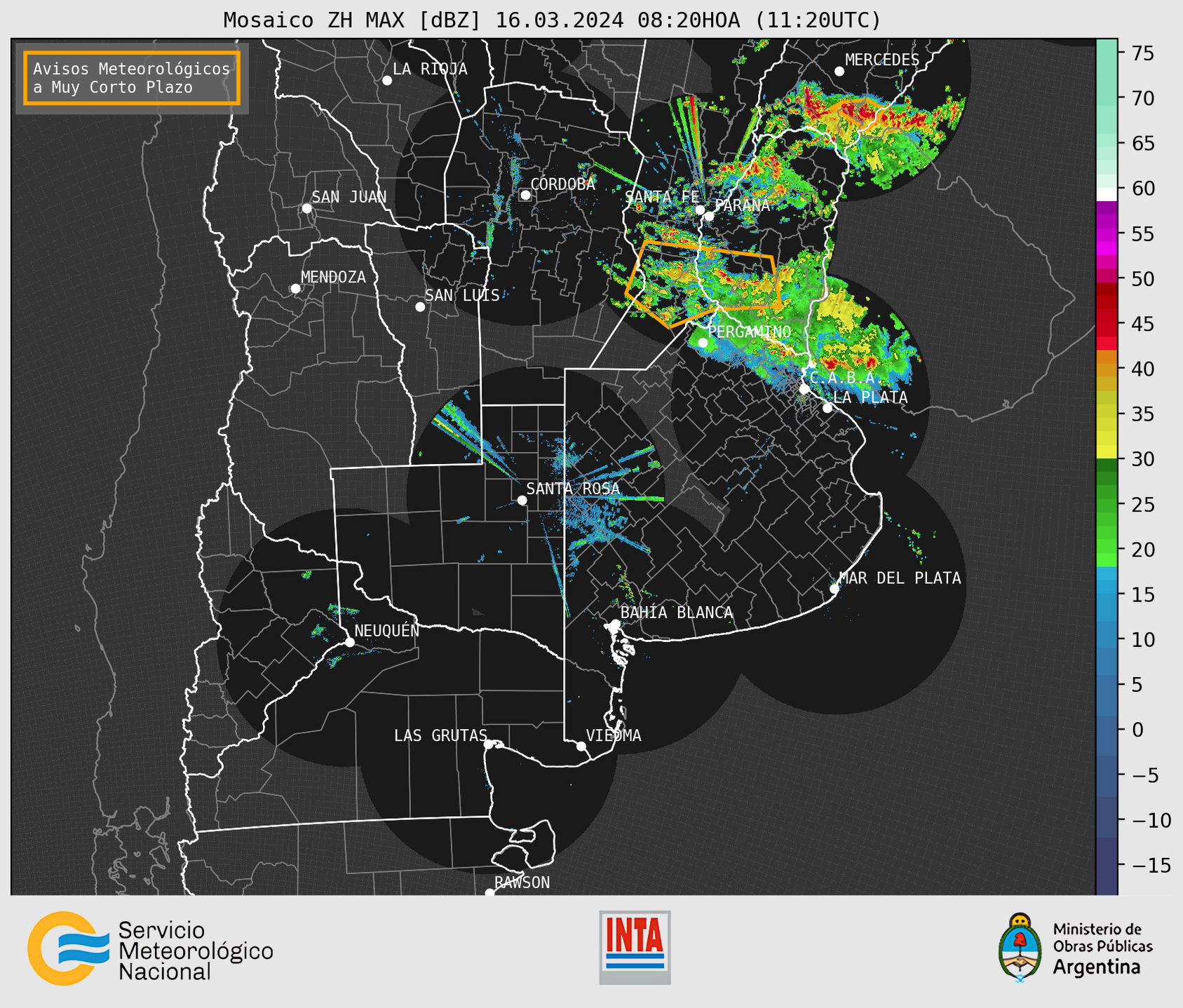The image size is (1183, 1008).
Task: Click the Servicio Meteorológico Nacional logo
Action: [151, 948]
